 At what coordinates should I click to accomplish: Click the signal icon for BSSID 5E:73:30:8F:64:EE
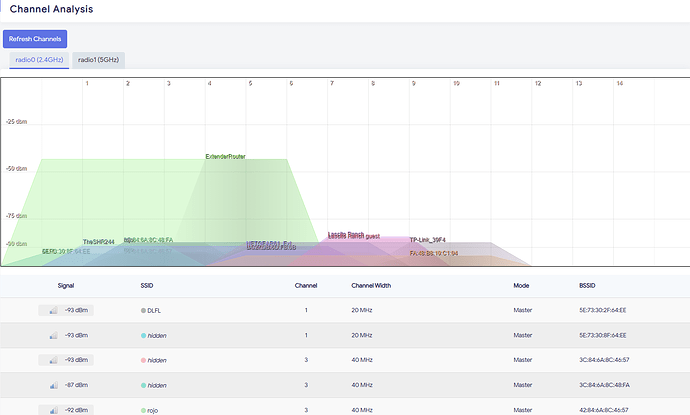click(53, 335)
